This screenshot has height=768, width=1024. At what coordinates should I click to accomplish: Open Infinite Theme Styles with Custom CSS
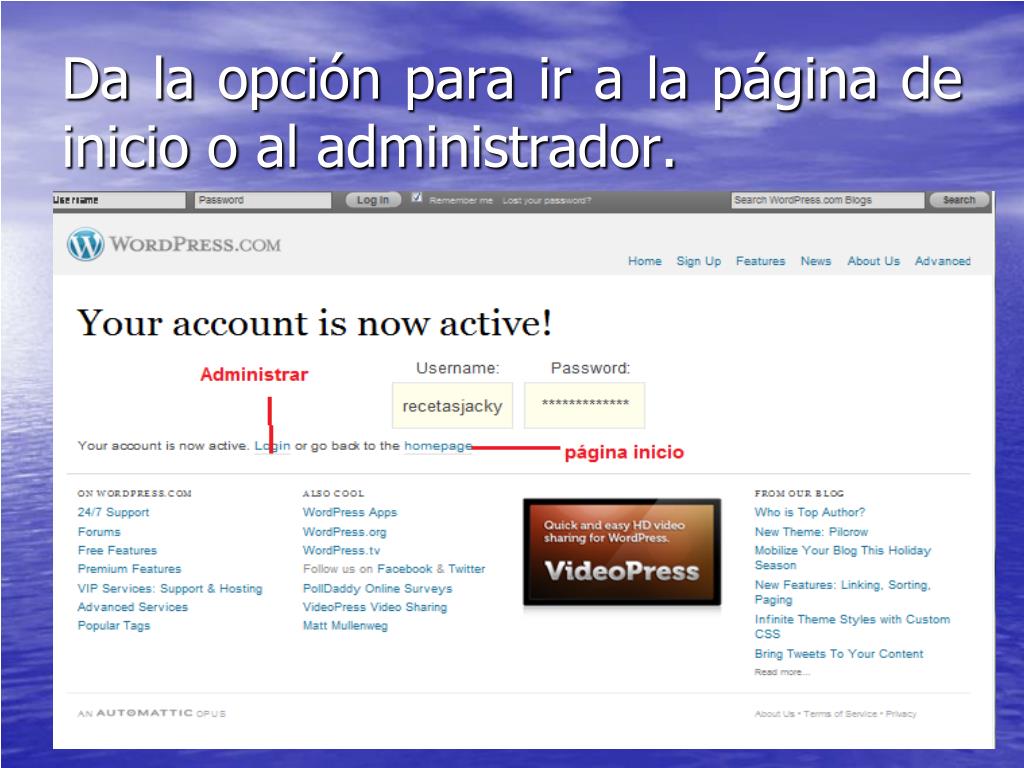pyautogui.click(x=852, y=627)
